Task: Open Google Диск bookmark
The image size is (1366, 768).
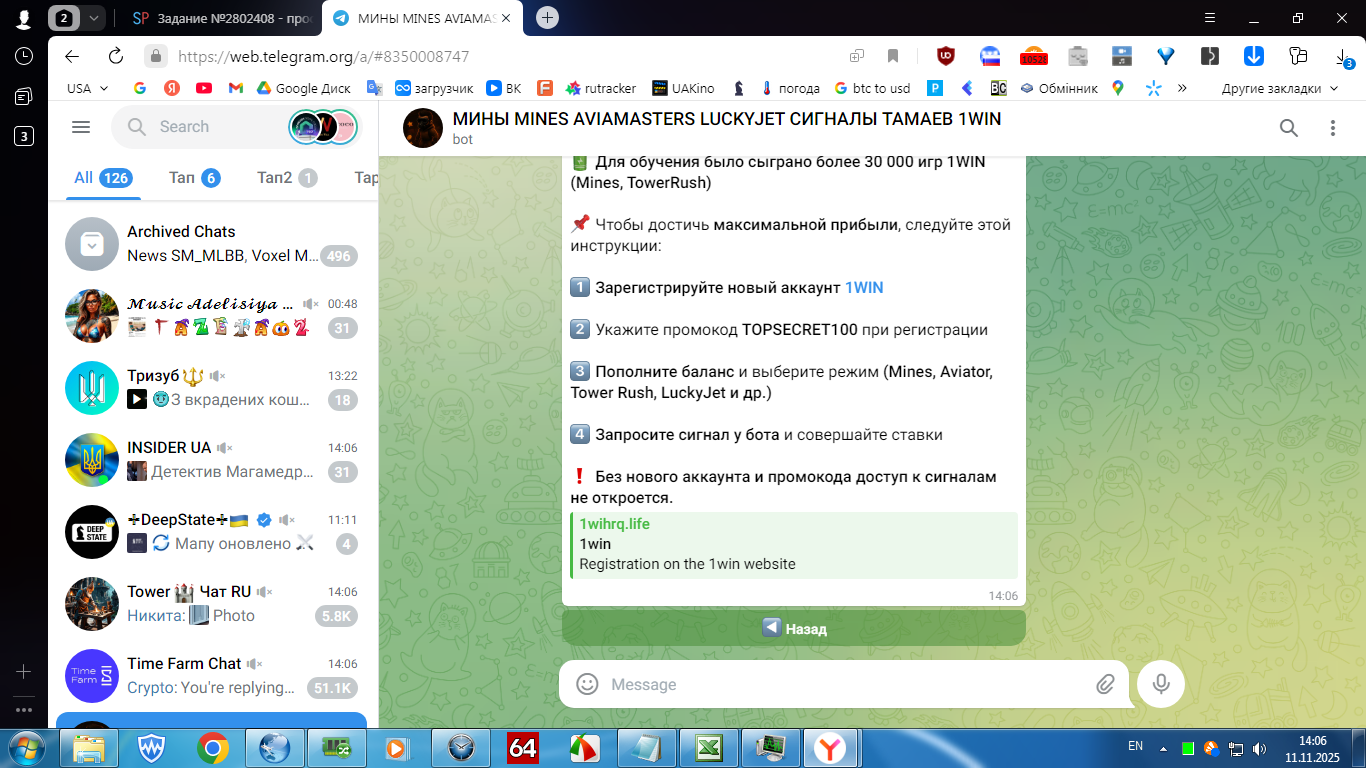Action: (303, 88)
